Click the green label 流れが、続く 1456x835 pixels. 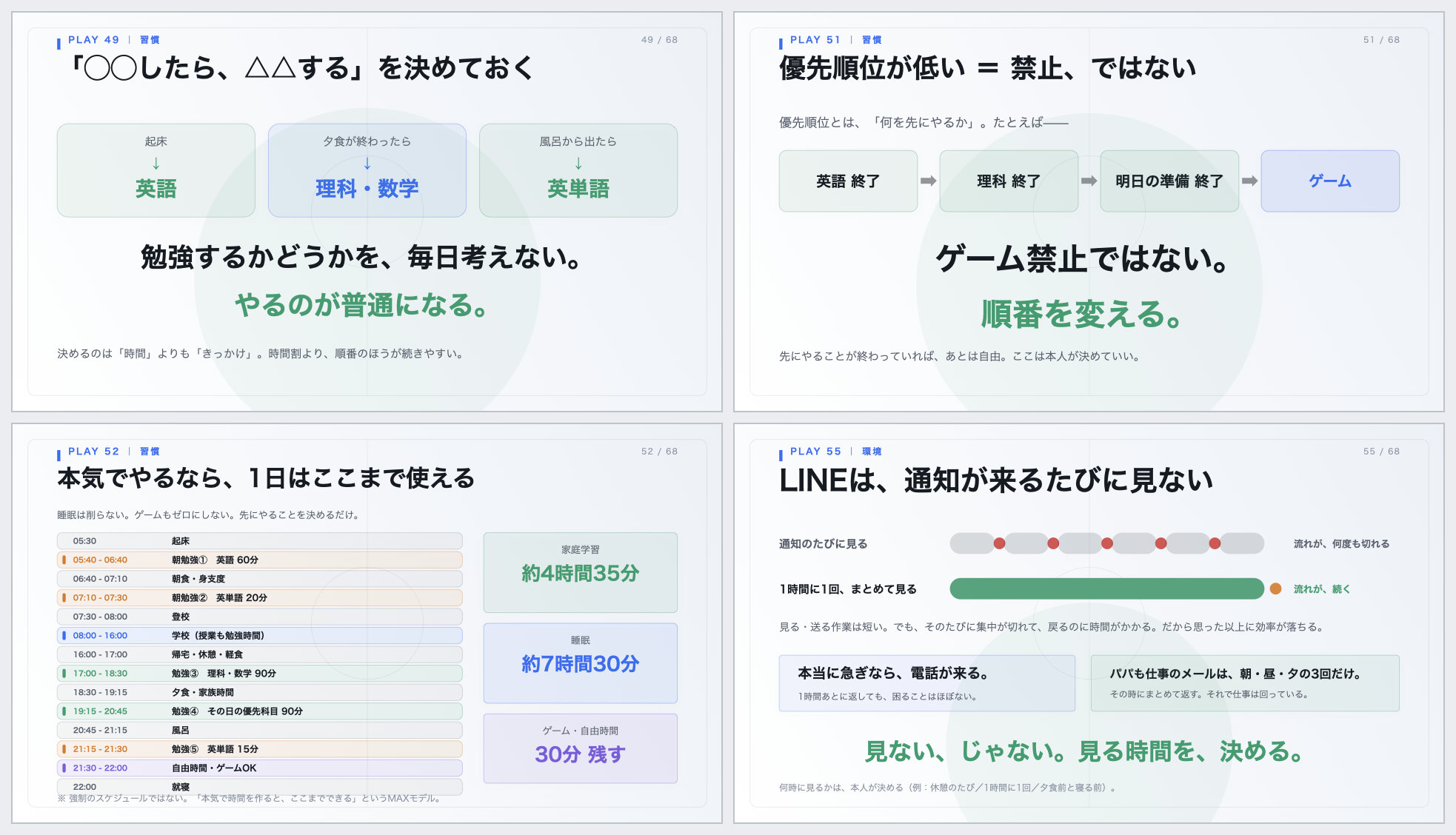pos(1322,589)
